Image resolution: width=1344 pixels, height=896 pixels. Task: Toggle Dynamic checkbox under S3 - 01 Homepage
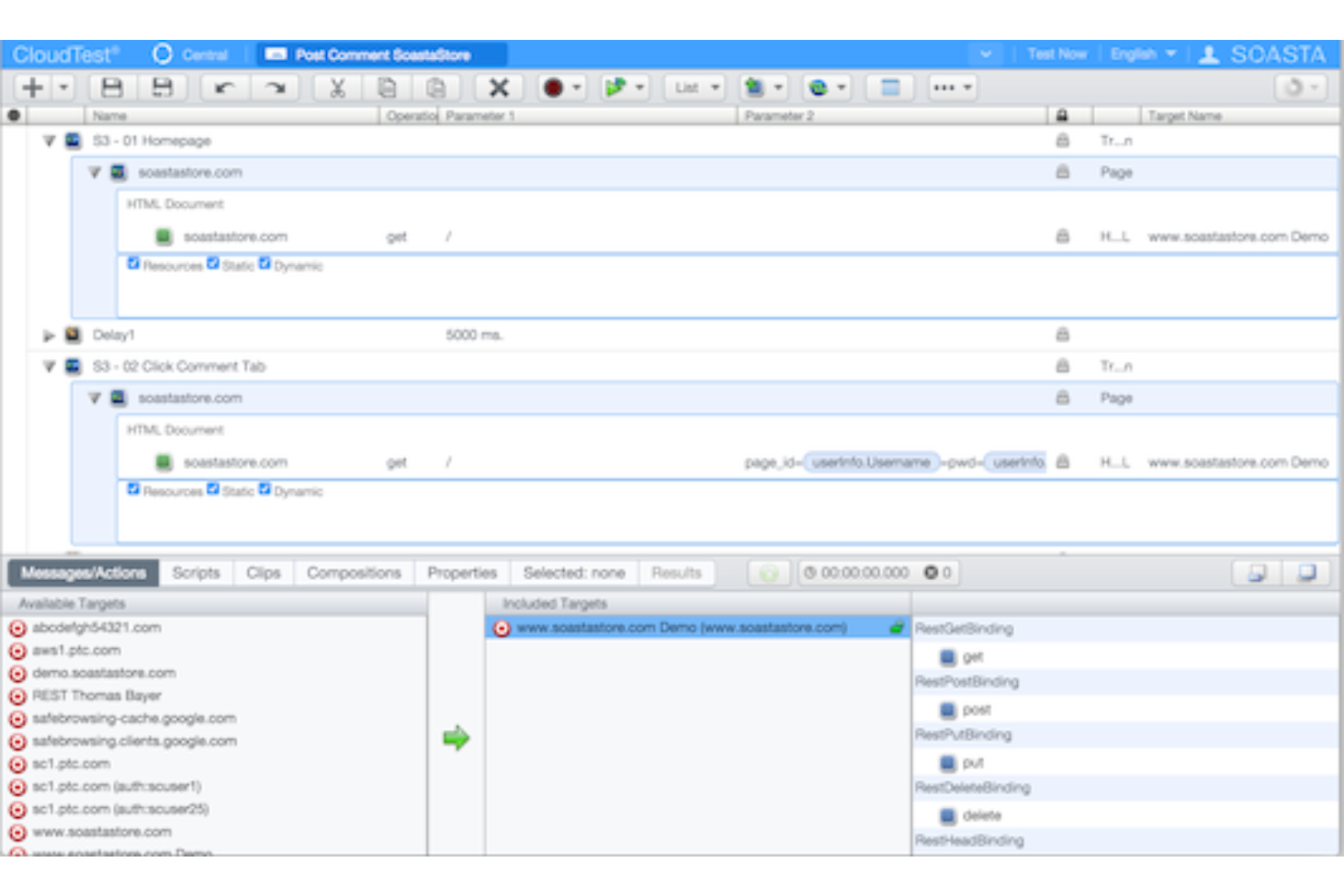tap(264, 263)
